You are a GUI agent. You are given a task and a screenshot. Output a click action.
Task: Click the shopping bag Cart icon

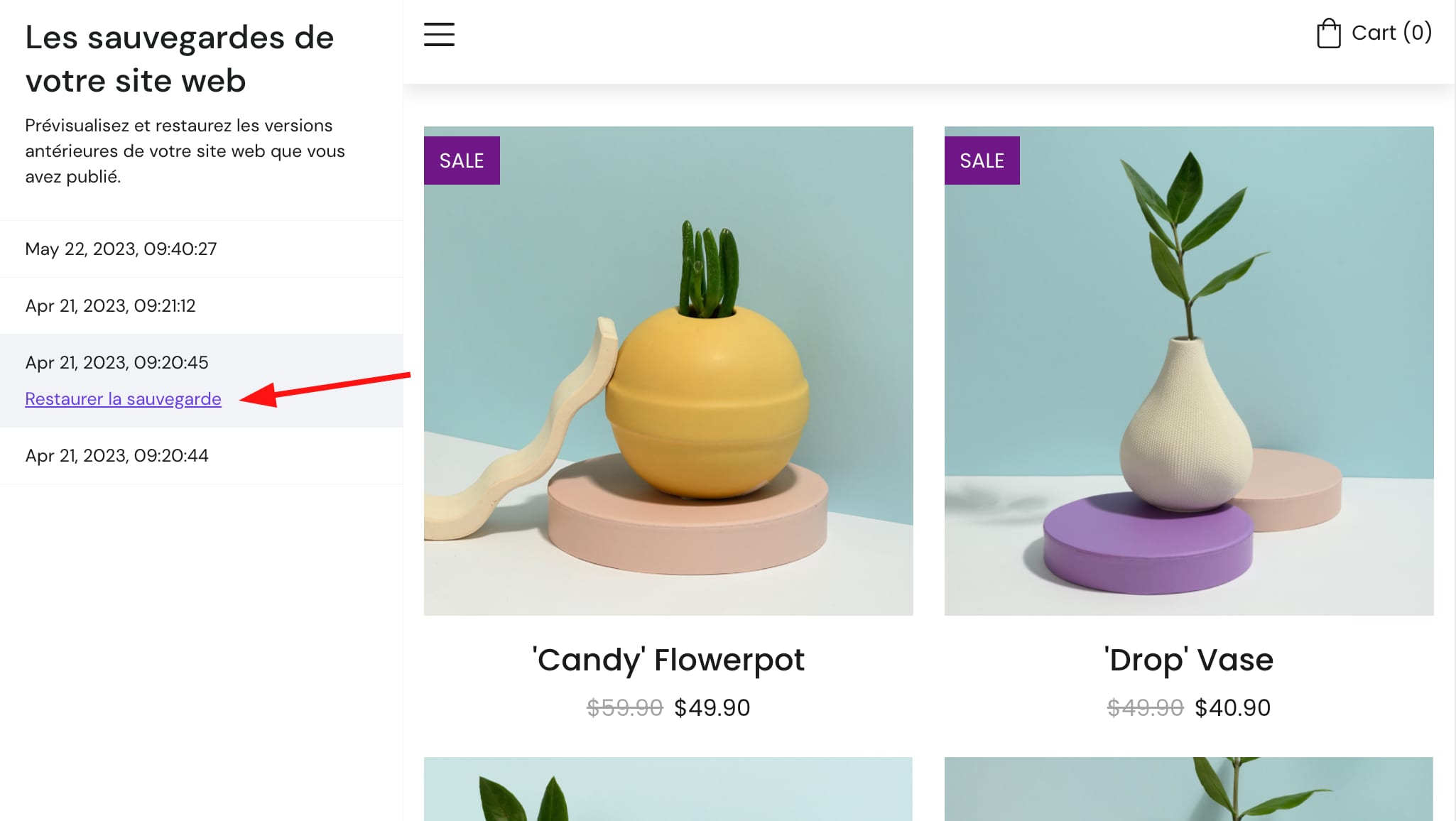tap(1328, 32)
